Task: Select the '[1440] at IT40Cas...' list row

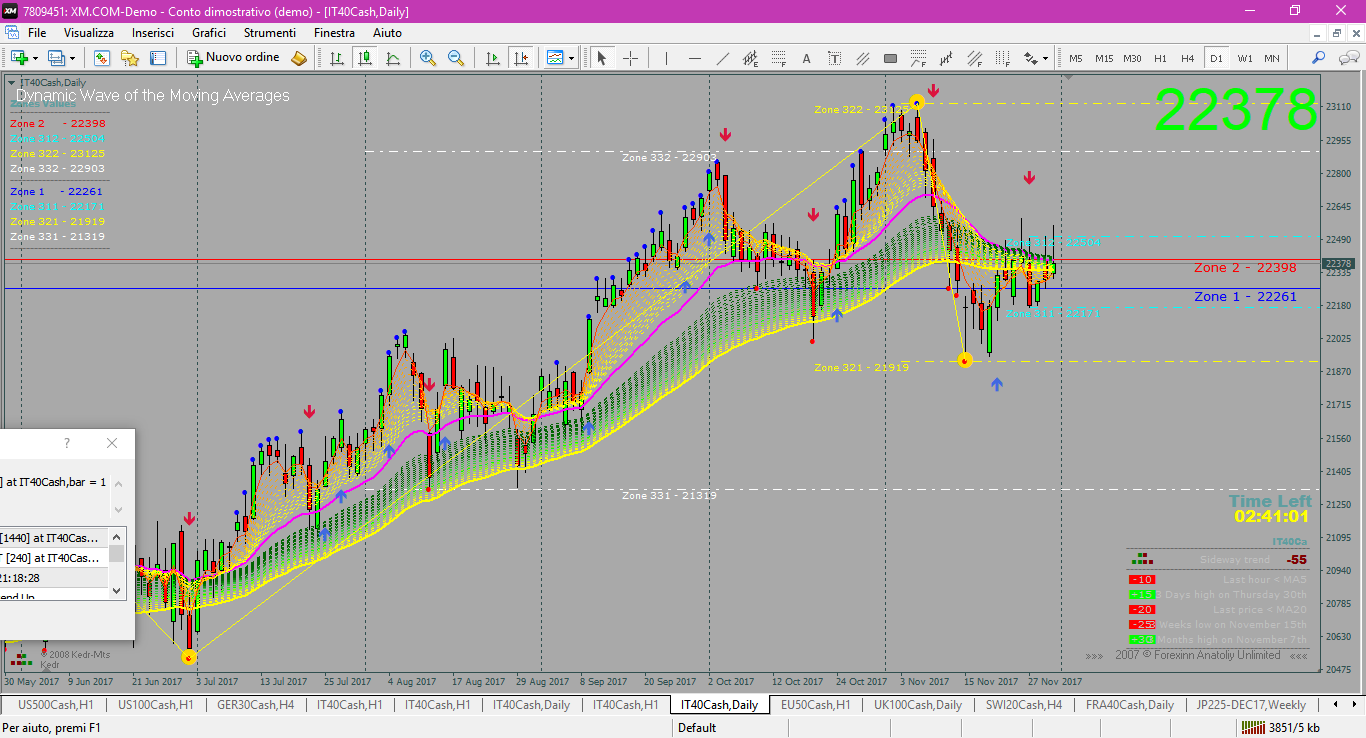Action: (x=54, y=538)
